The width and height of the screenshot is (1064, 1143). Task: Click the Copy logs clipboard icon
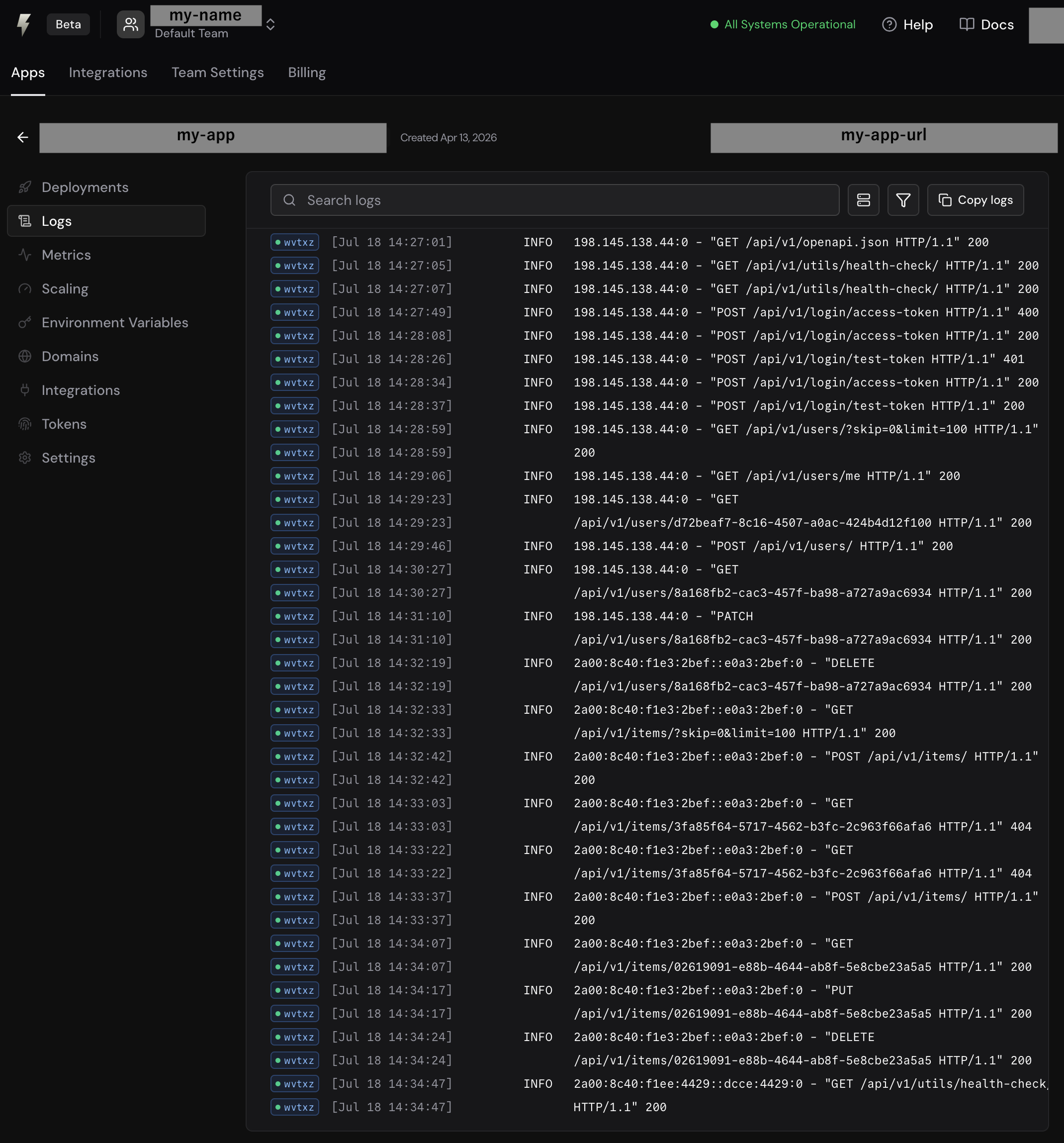[945, 200]
